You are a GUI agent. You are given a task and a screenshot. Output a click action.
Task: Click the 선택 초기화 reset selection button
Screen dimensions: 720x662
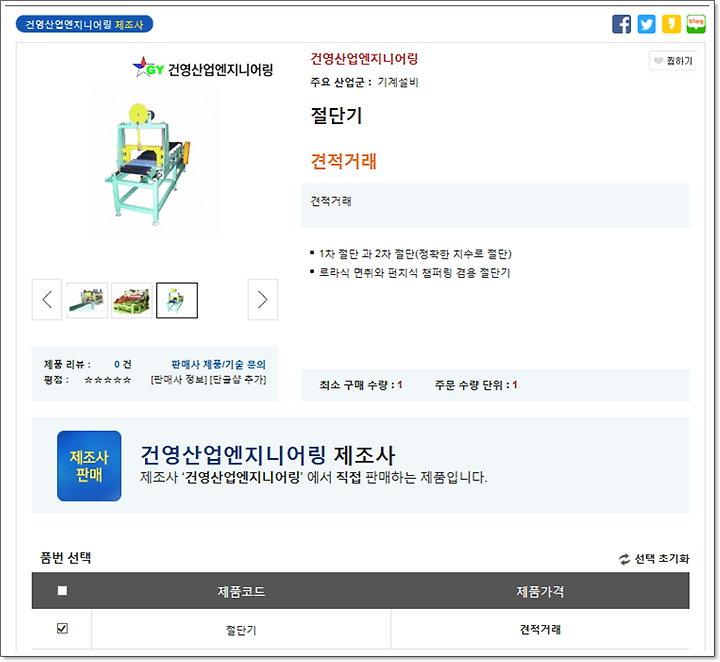point(654,559)
